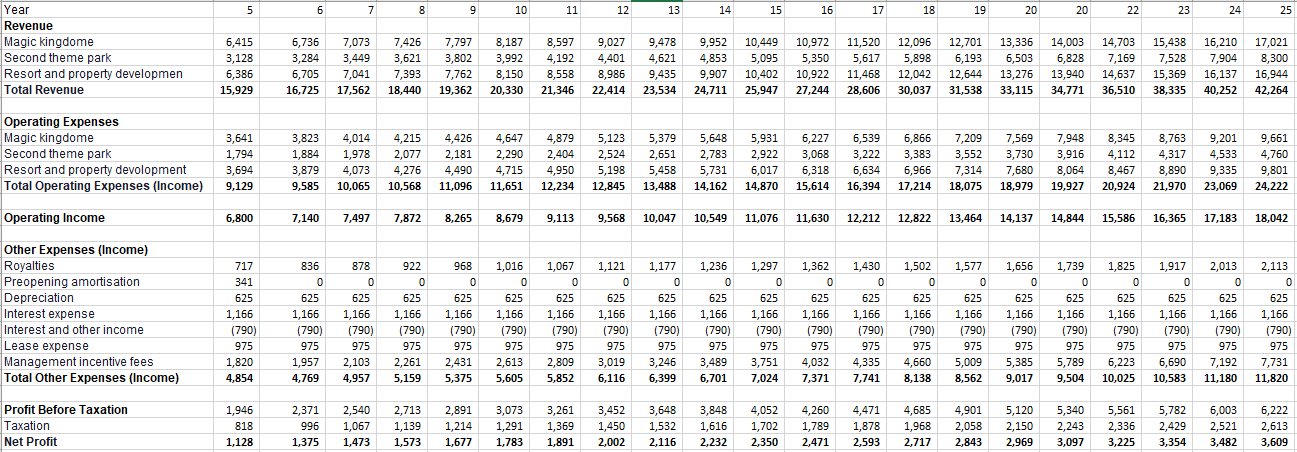Click Total Revenue value 15,929 for year 5

click(x=236, y=89)
